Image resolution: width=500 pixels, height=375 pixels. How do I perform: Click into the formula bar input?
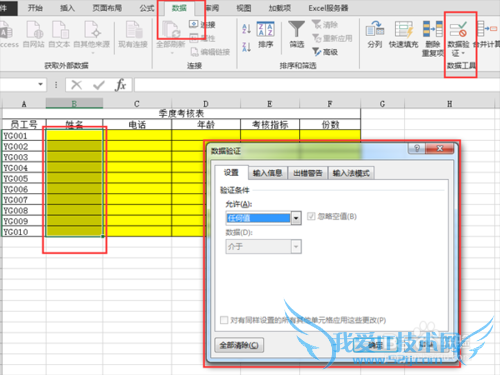coord(317,85)
